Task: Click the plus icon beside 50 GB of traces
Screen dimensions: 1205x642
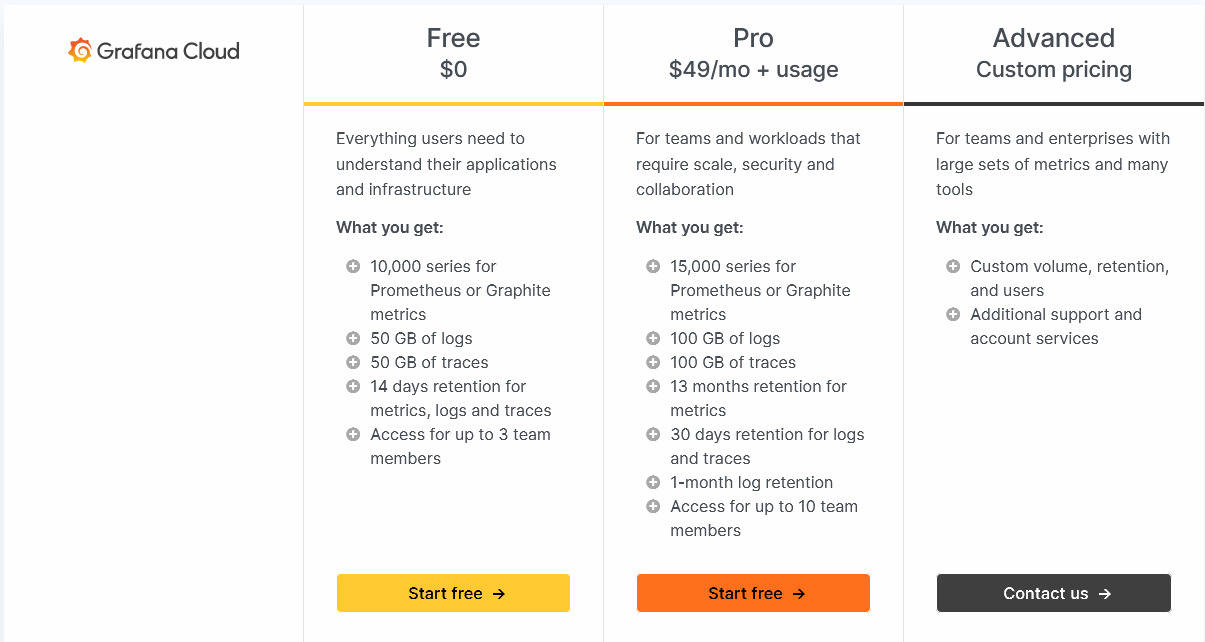Action: pyautogui.click(x=352, y=362)
